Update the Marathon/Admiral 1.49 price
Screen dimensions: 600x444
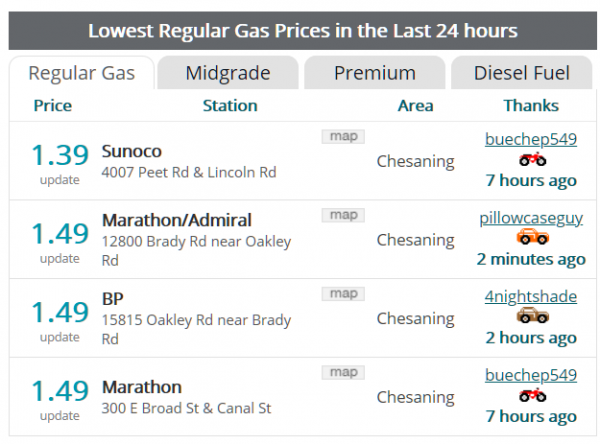tap(59, 258)
